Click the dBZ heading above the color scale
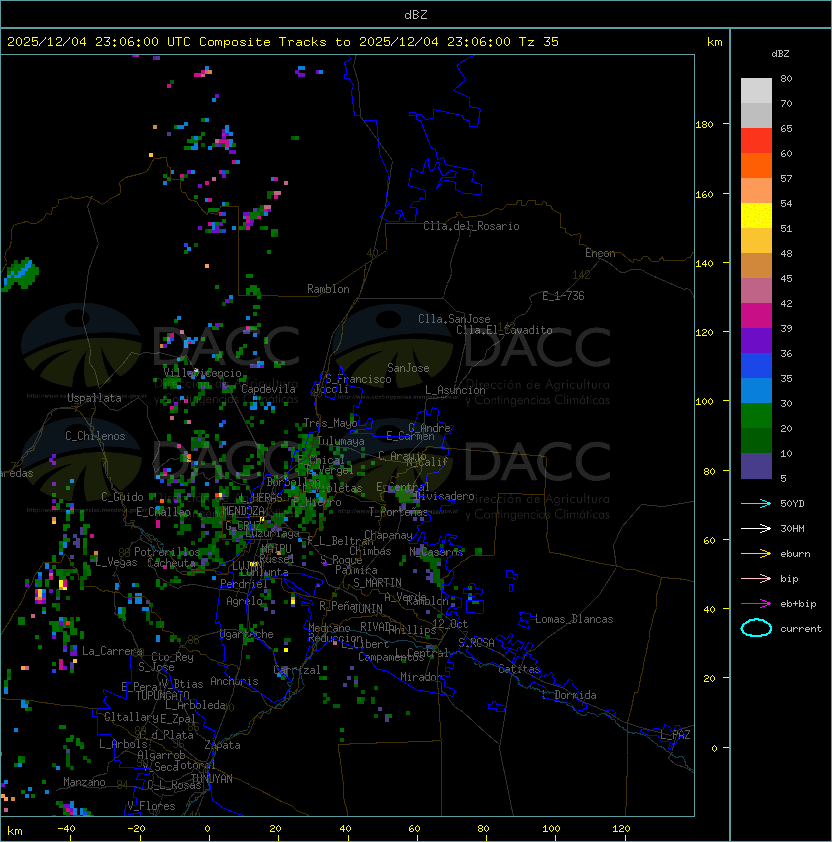This screenshot has width=832, height=842. pyautogui.click(x=780, y=54)
